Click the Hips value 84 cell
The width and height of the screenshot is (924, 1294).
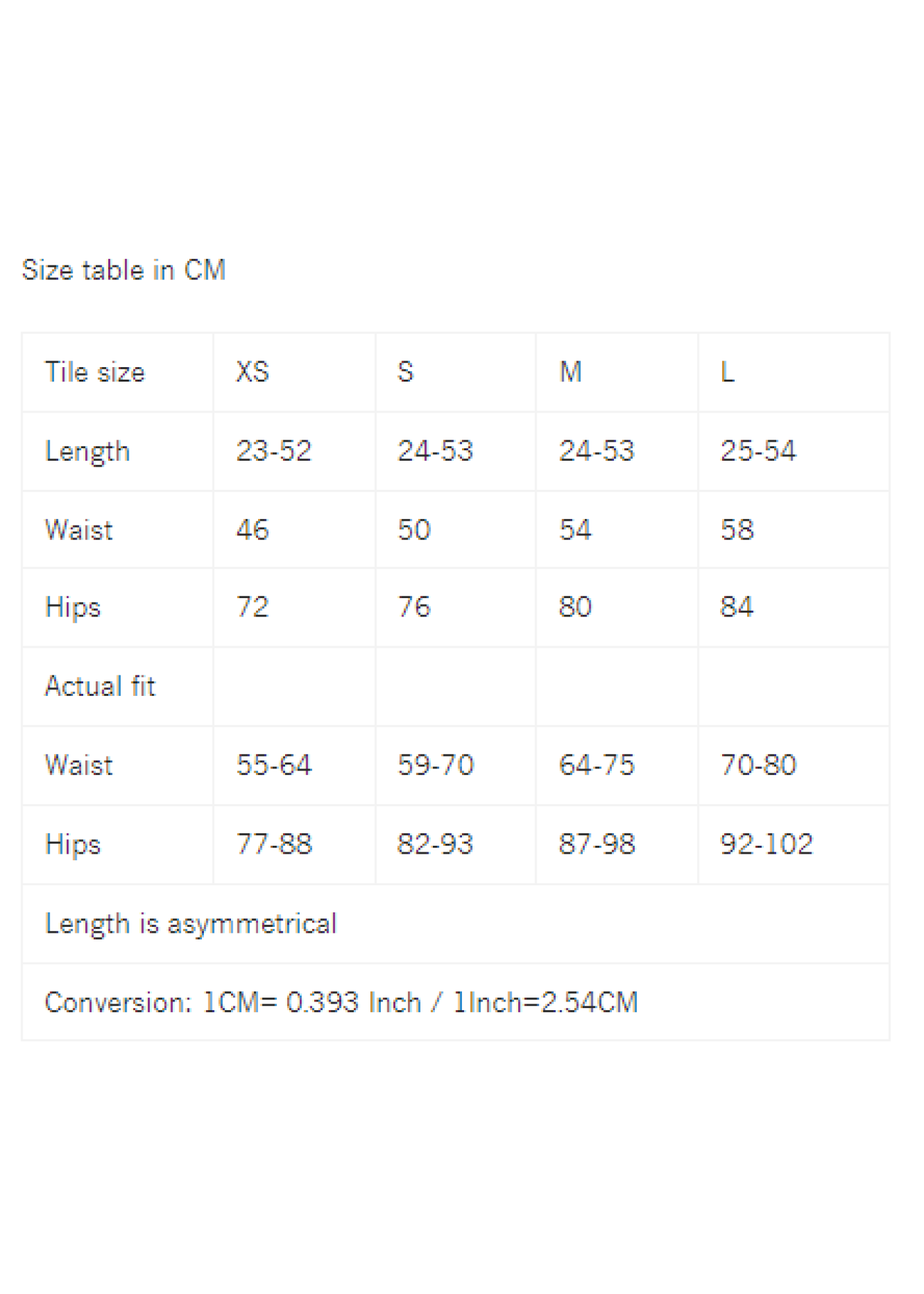(x=794, y=607)
